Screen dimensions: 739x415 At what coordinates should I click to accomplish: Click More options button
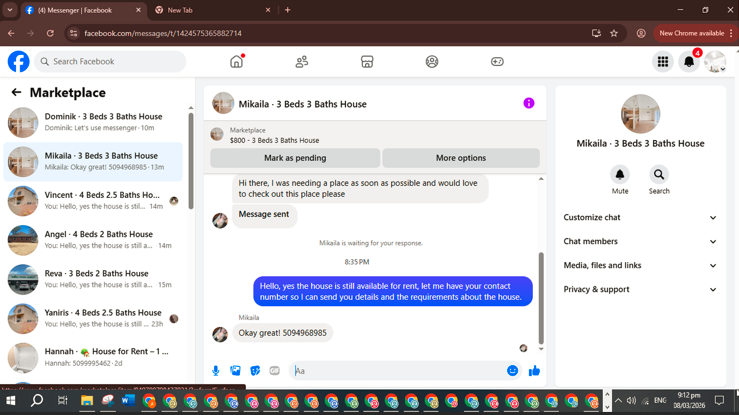pos(461,158)
